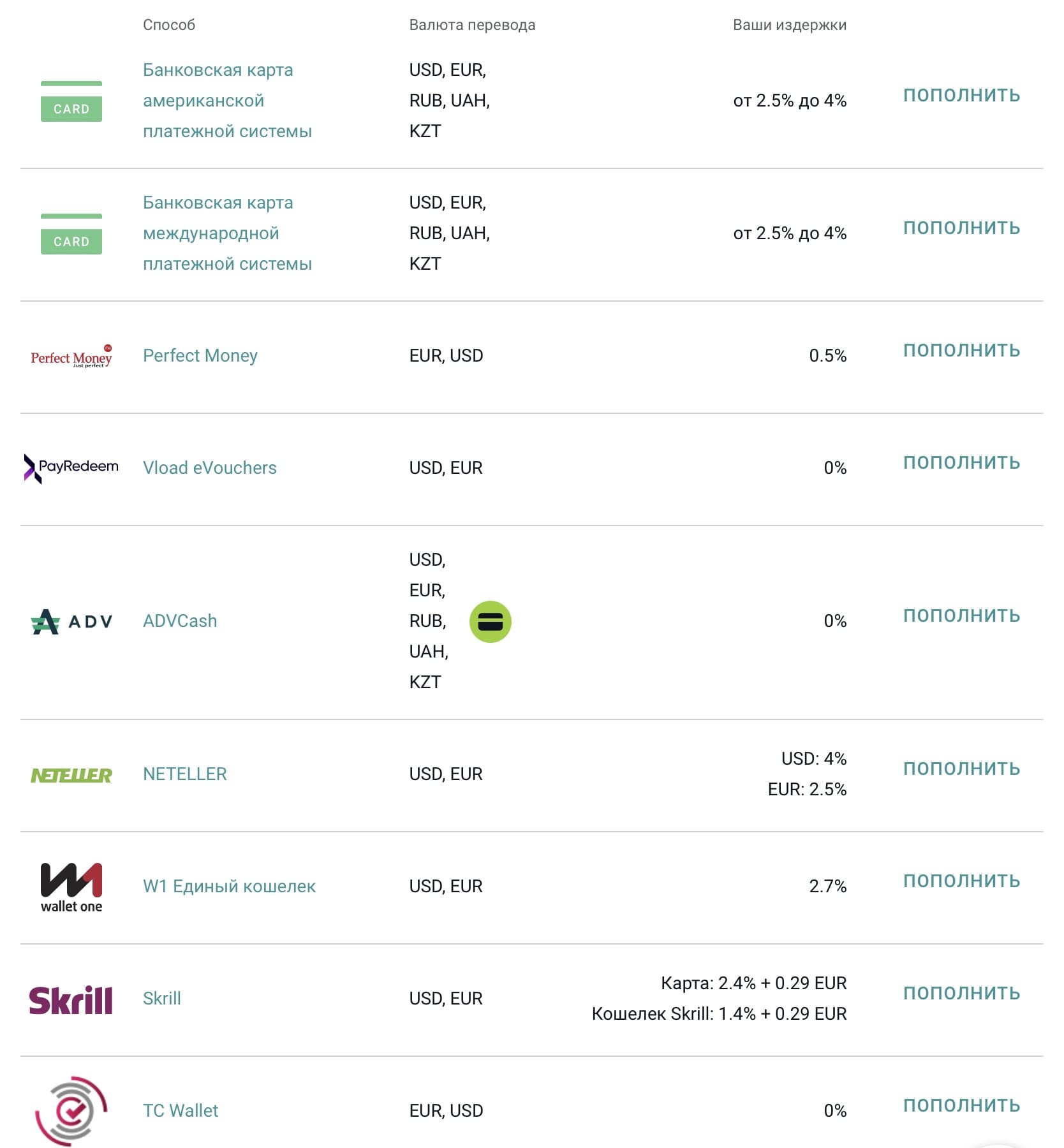Click the green card badge beside ADVCash currencies

(491, 621)
